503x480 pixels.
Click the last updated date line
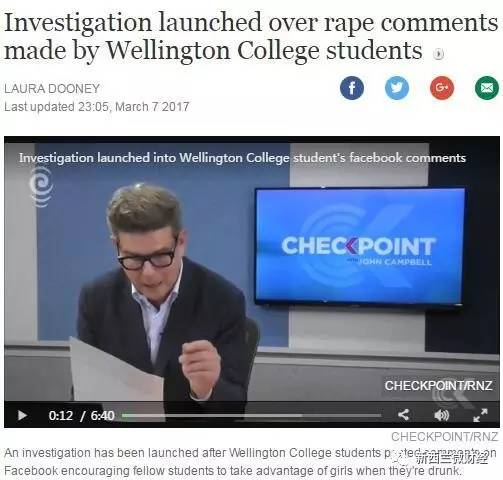pyautogui.click(x=97, y=107)
